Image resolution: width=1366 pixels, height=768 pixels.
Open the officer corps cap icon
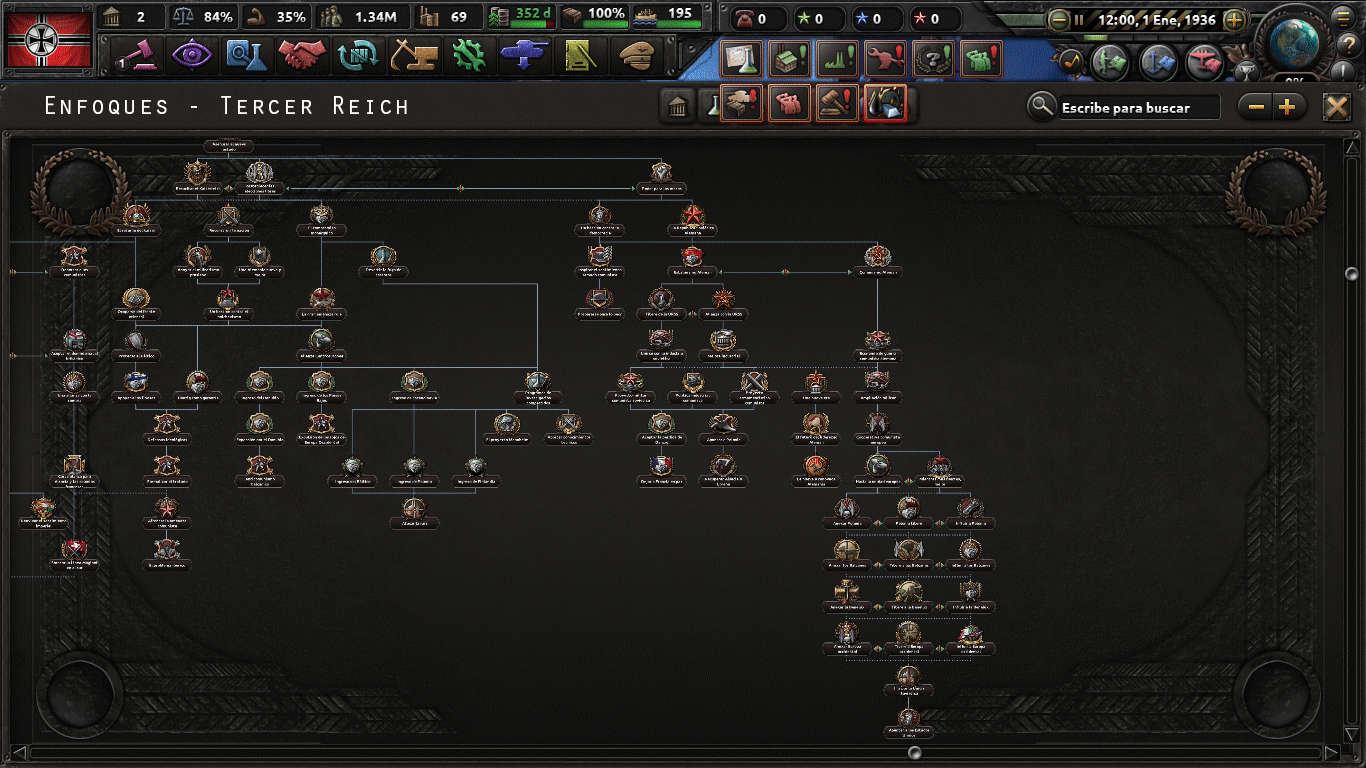click(636, 55)
